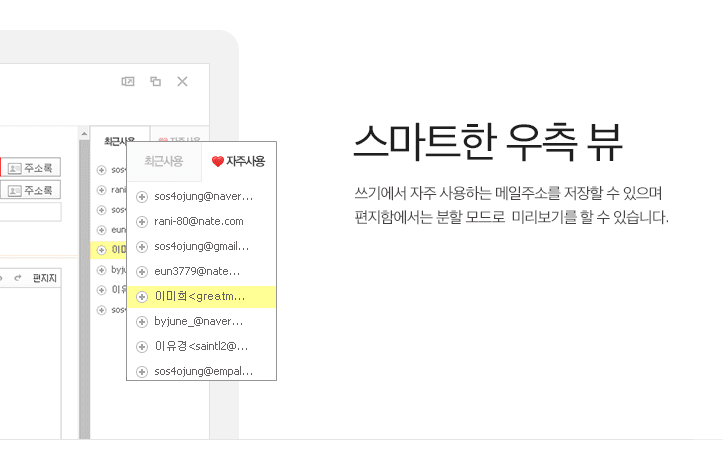Select highlighted 이미희<greatm… entry
This screenshot has height=469, width=723.
coord(201,297)
